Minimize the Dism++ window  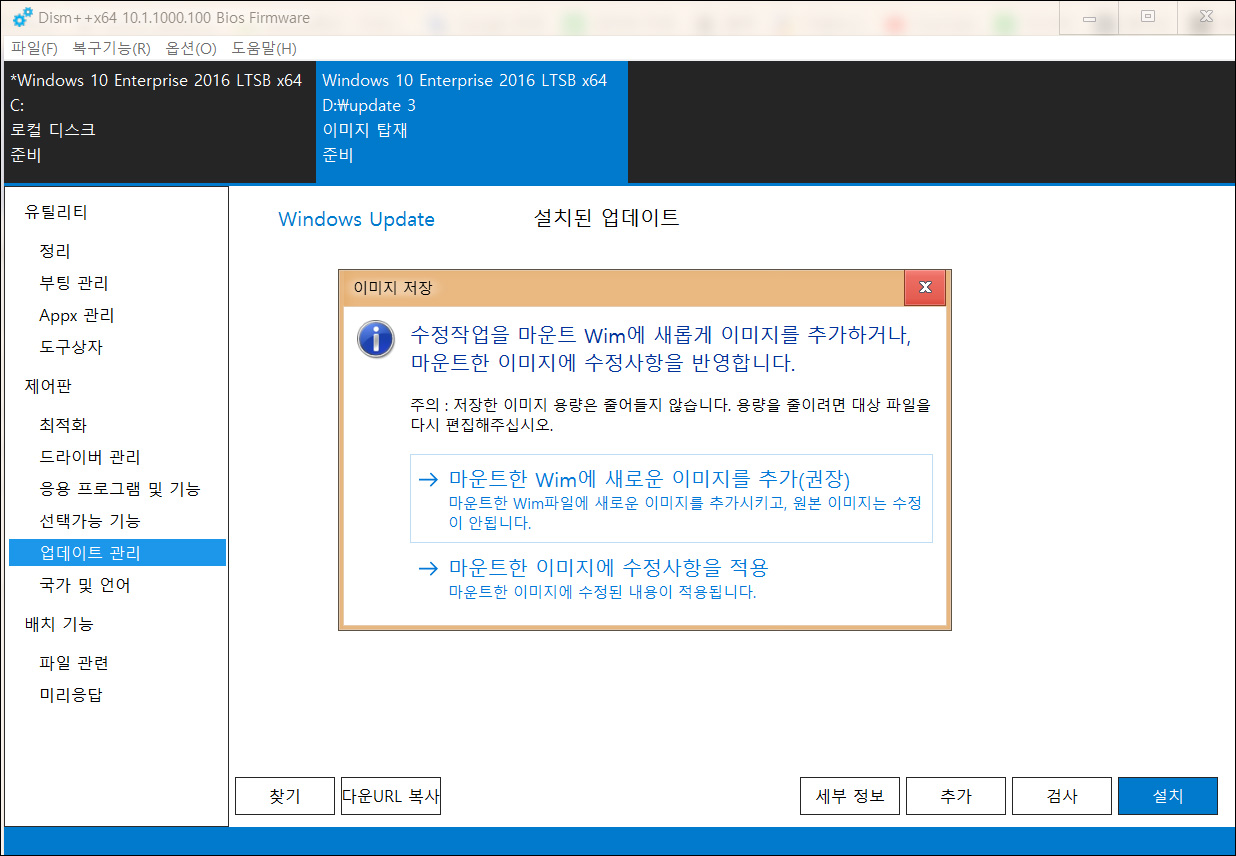pos(1089,17)
